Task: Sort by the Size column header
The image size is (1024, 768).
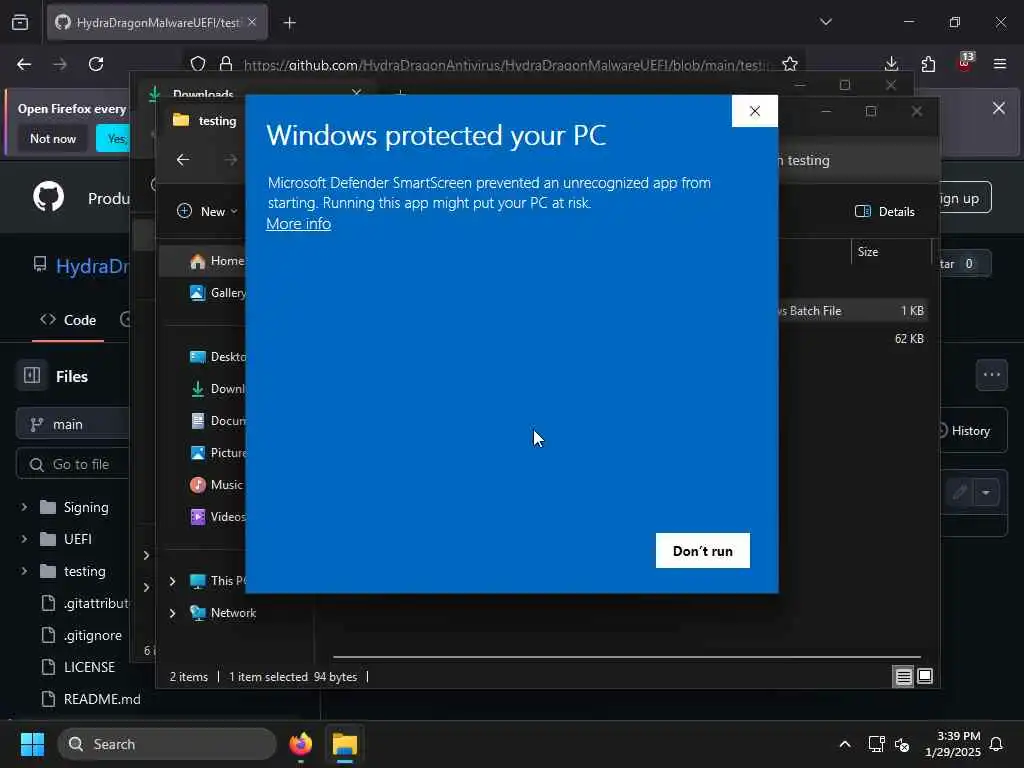Action: click(890, 252)
